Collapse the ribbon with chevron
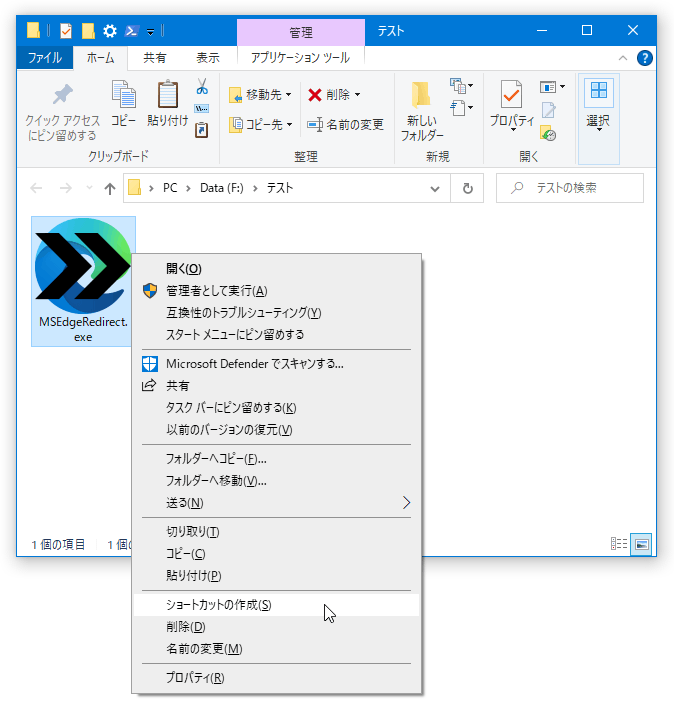 coord(623,58)
